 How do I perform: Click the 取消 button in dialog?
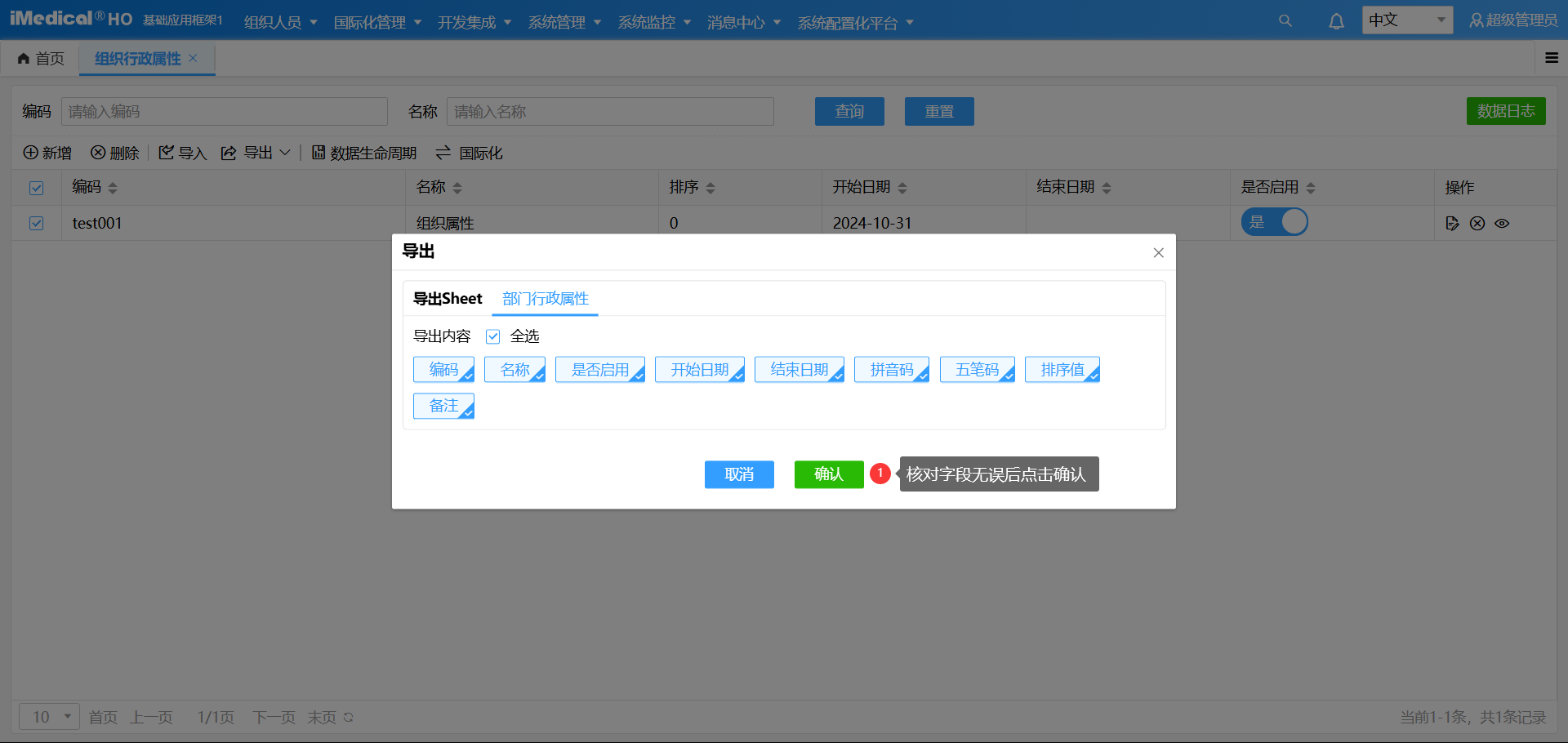(x=739, y=474)
